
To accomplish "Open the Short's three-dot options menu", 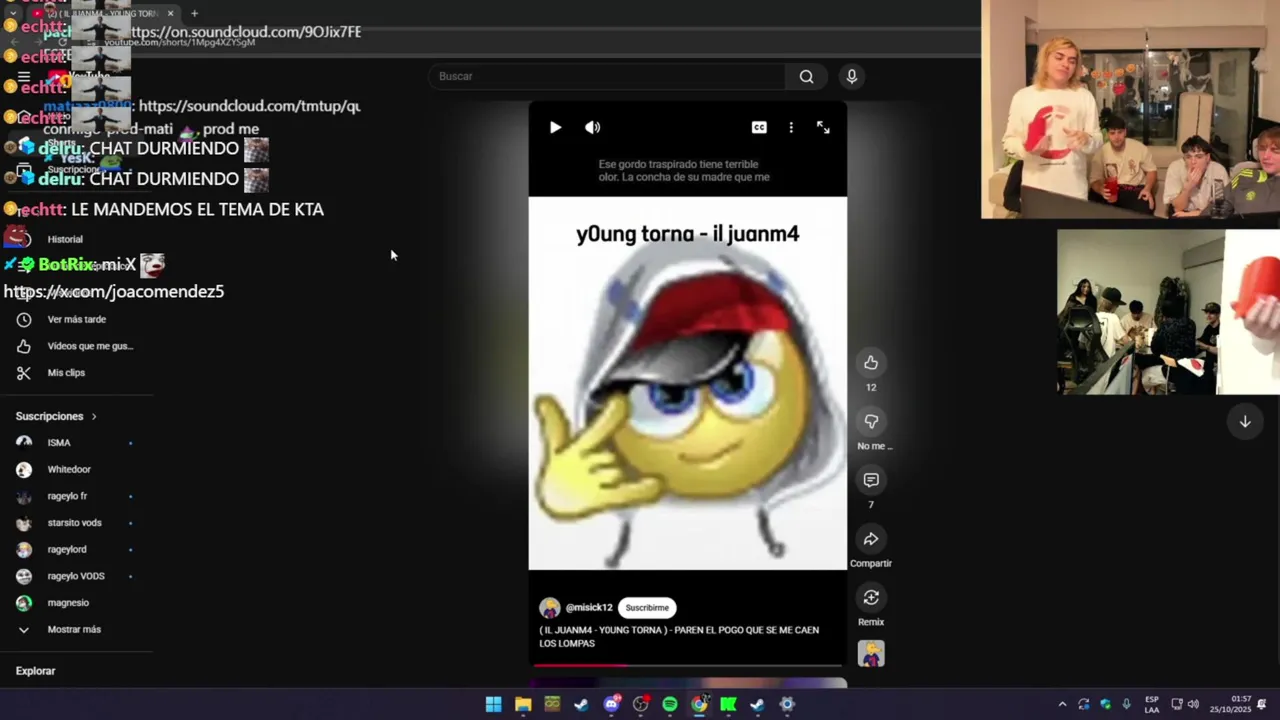I will [791, 127].
